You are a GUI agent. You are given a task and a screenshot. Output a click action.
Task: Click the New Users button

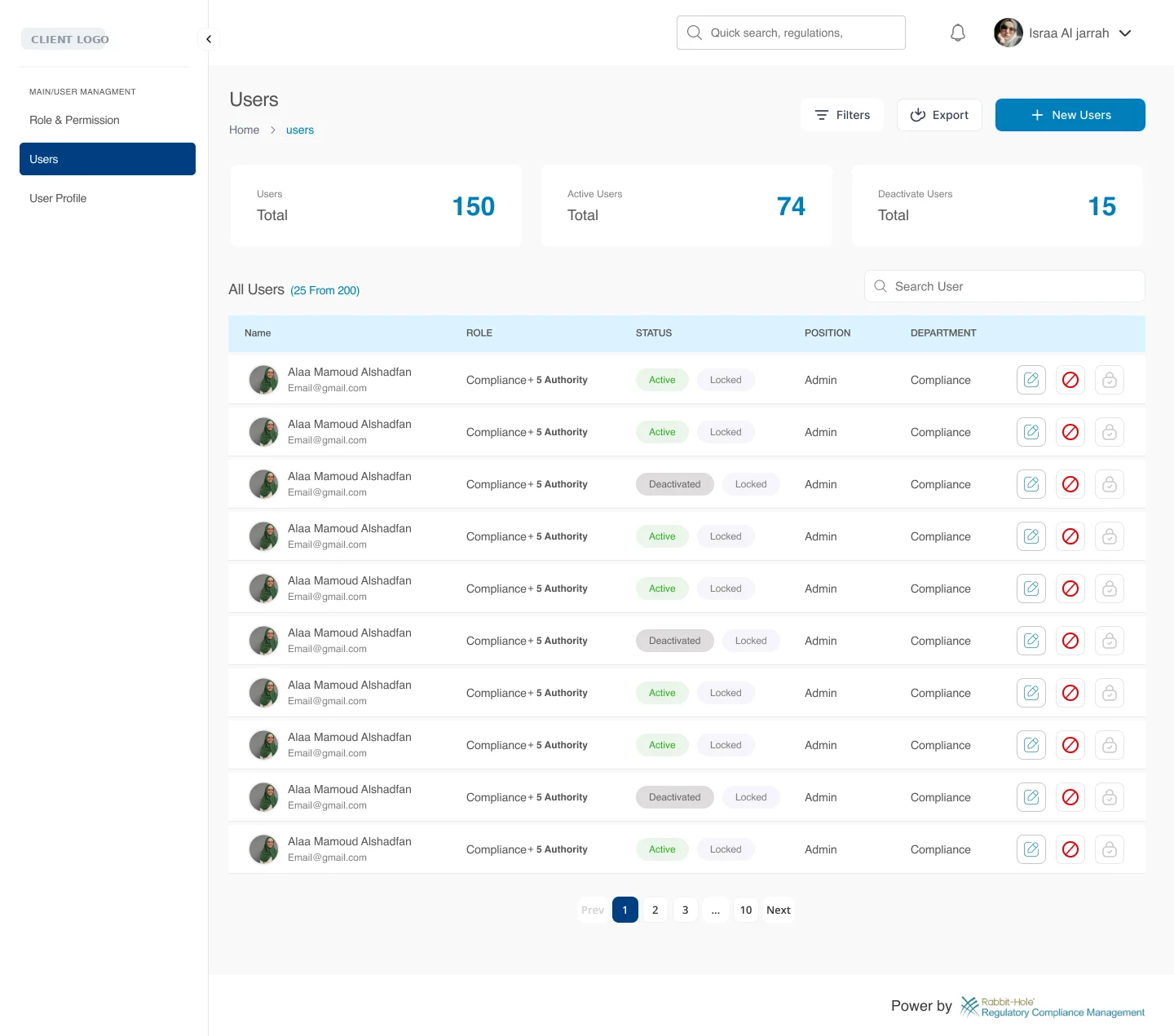(1070, 115)
